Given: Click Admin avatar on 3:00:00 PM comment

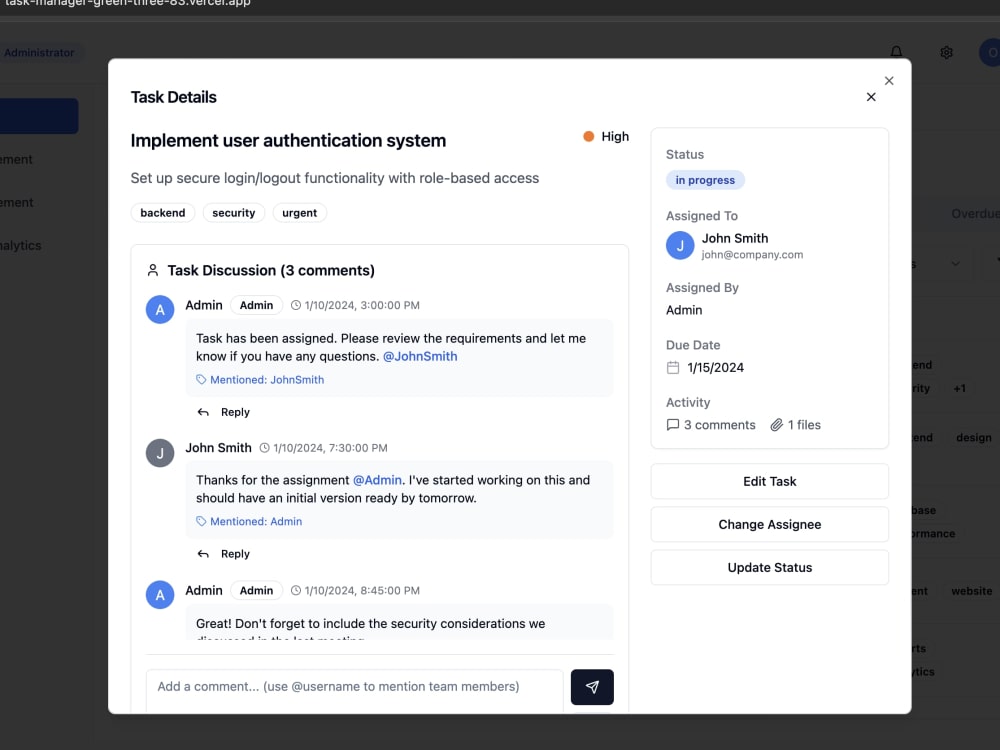Looking at the screenshot, I should coord(160,310).
